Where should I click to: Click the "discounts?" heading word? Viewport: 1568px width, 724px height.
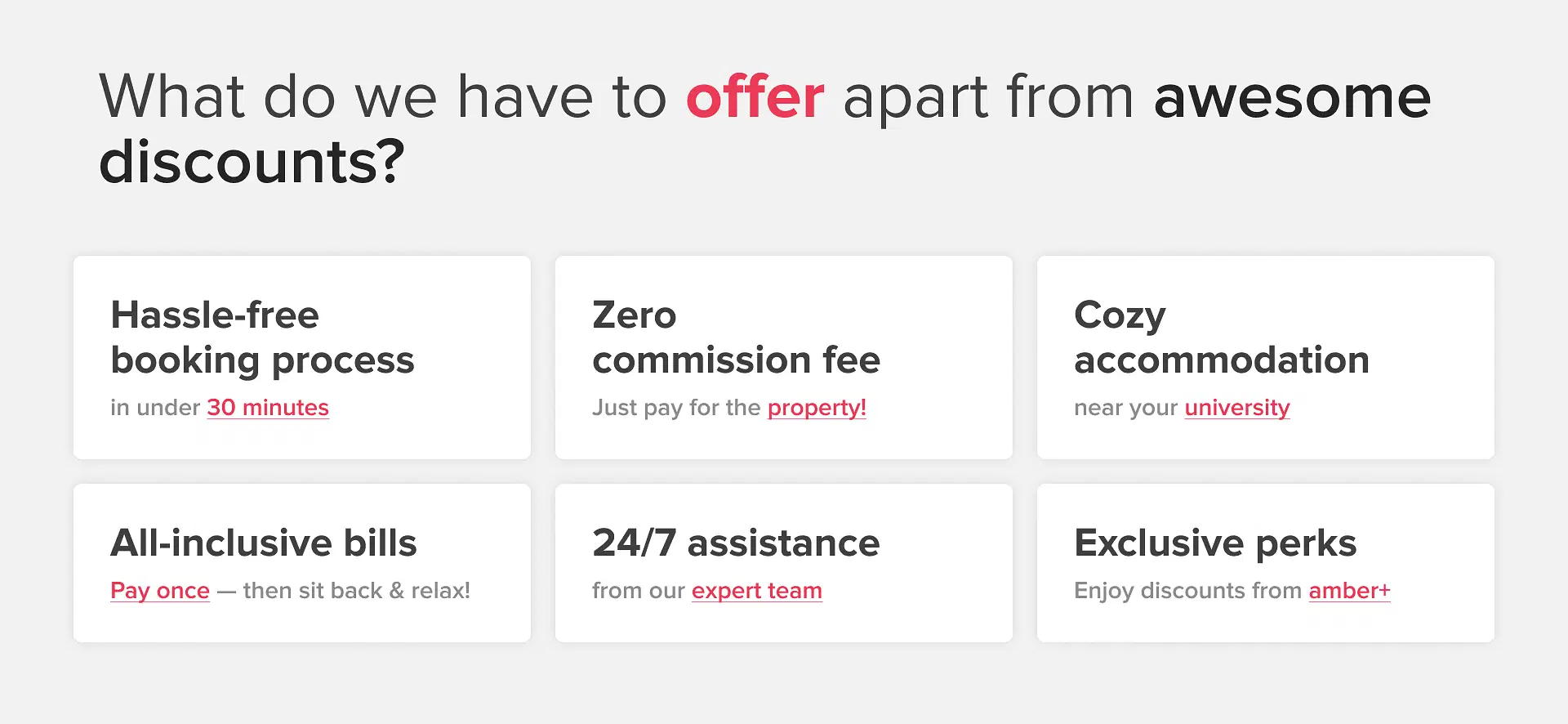(x=252, y=162)
